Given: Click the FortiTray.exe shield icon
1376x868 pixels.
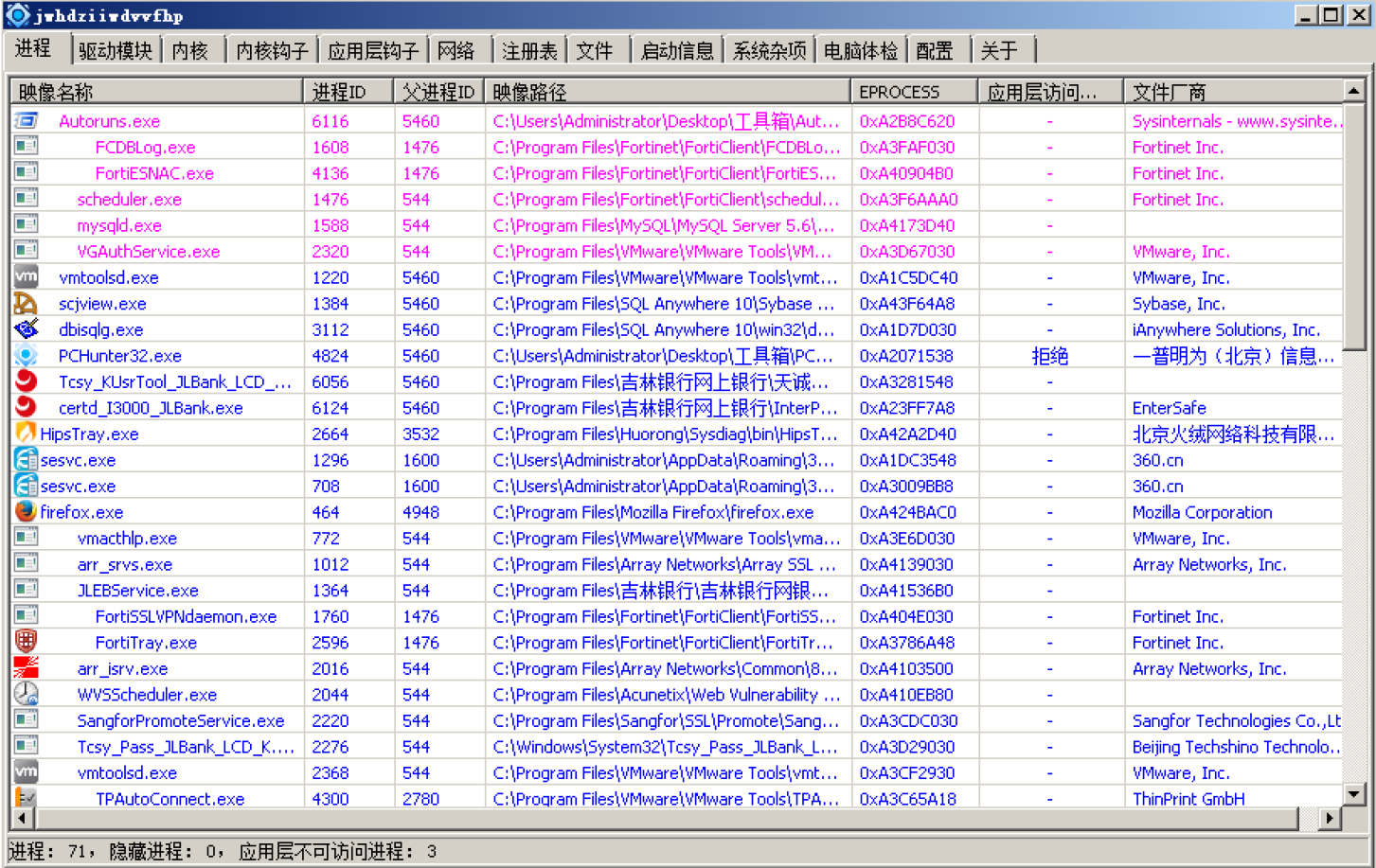Looking at the screenshot, I should click(x=27, y=642).
